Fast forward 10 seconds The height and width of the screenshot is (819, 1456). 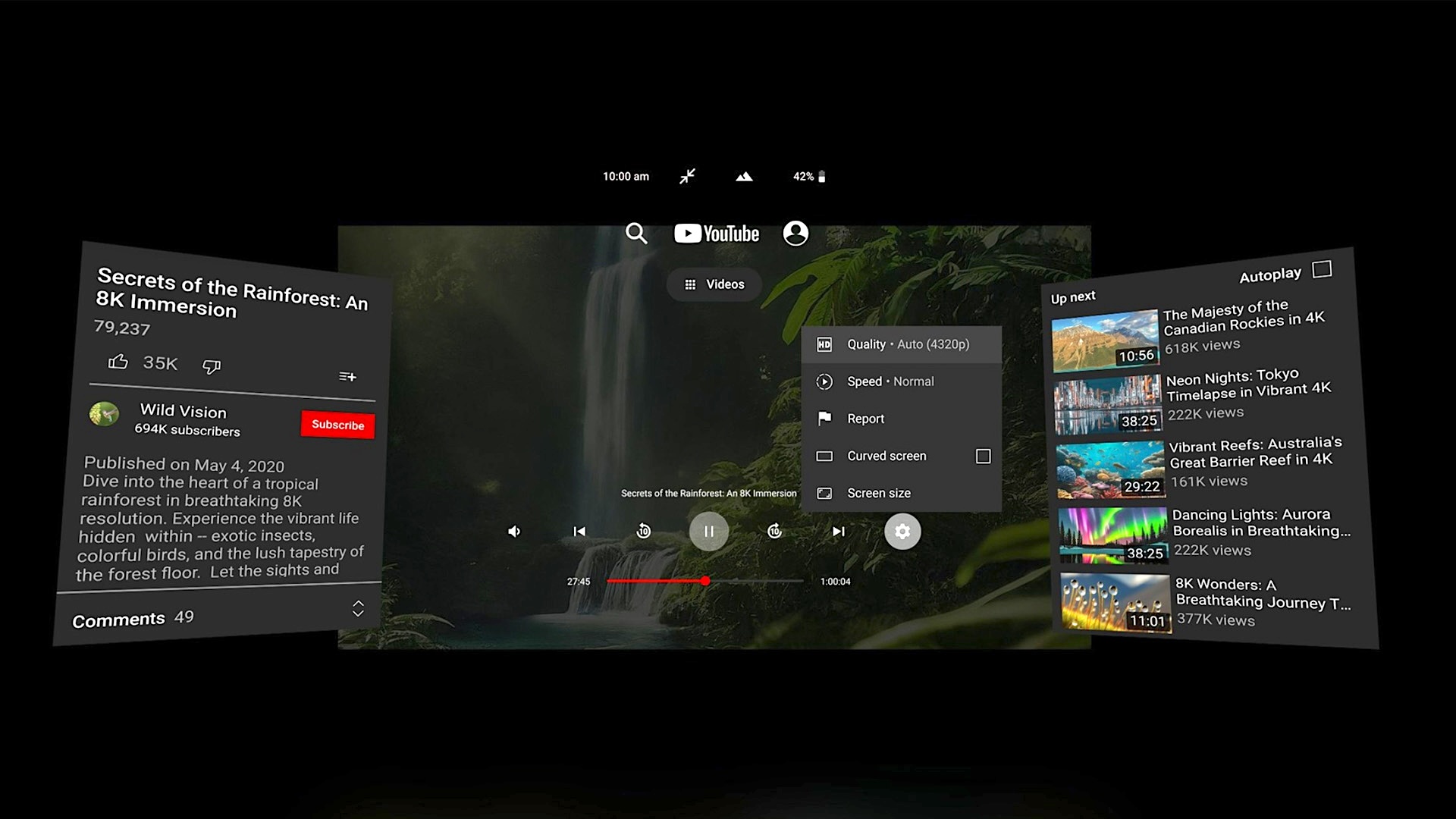click(774, 532)
